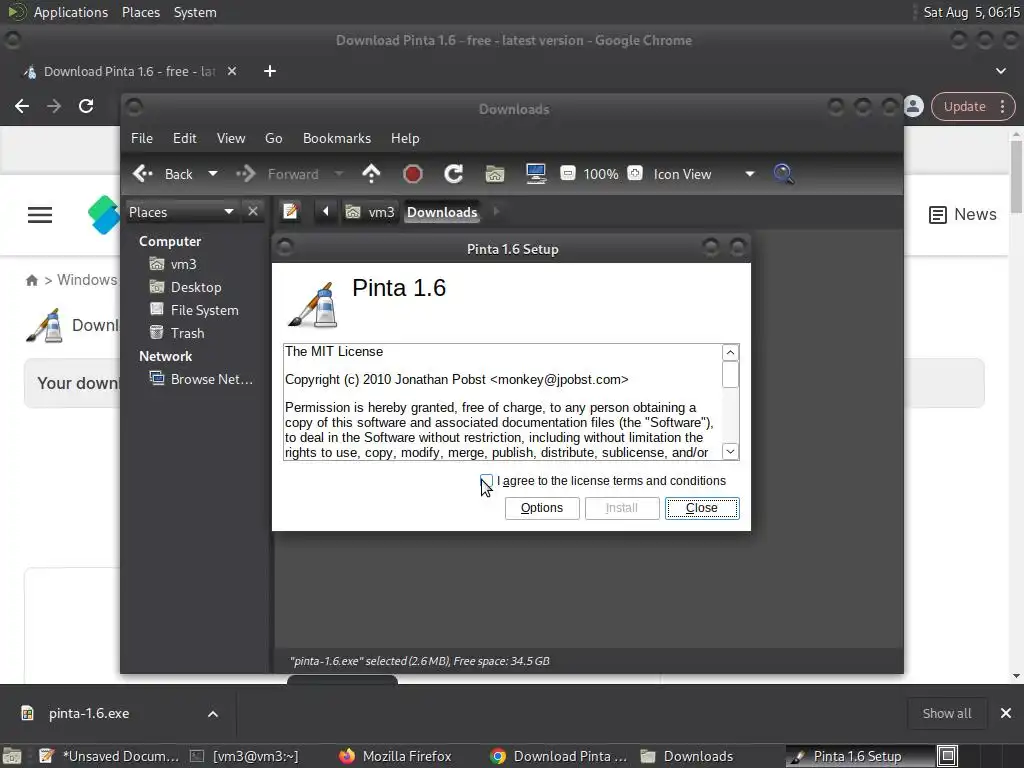Switch to Mozilla Firefox in the taskbar
1024x768 pixels.
[396, 756]
